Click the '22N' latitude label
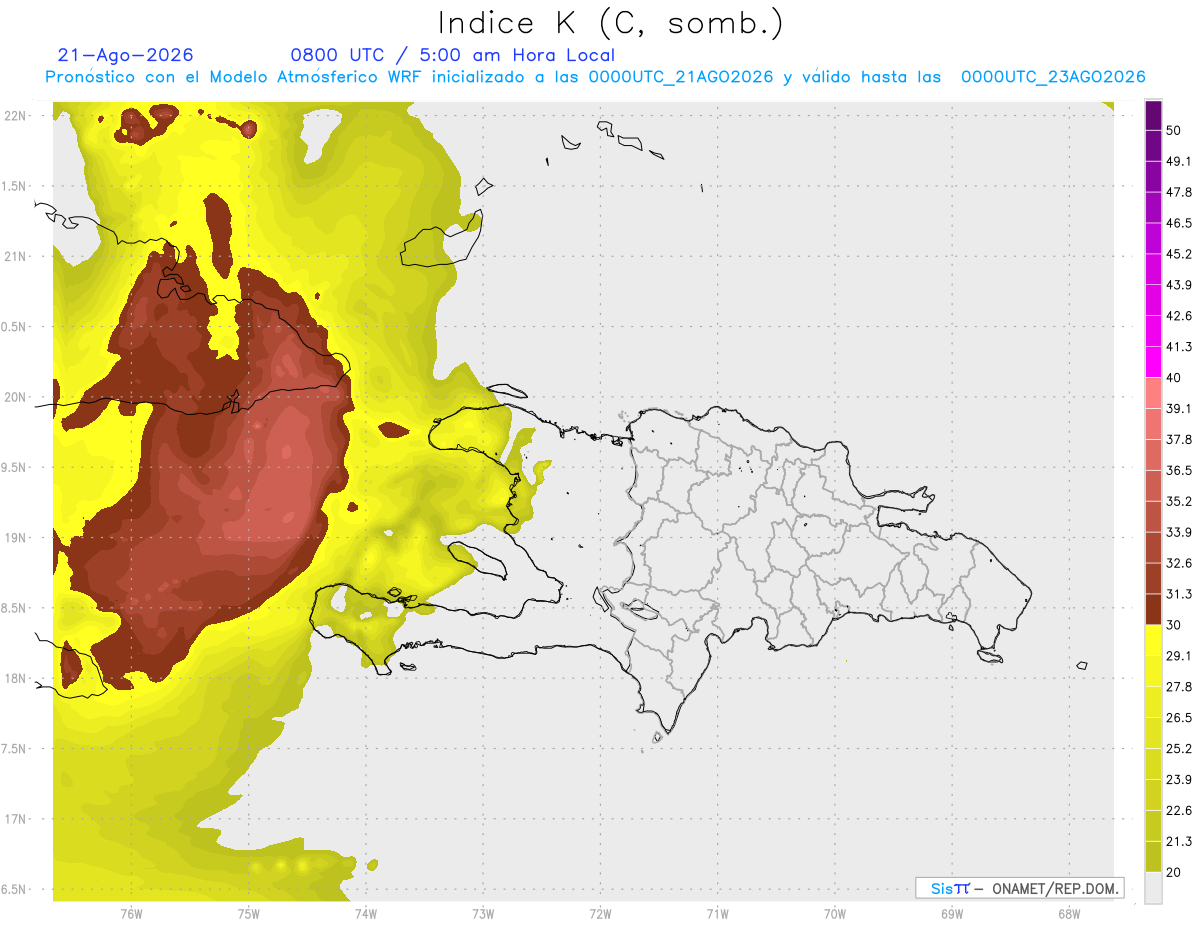 coord(15,116)
